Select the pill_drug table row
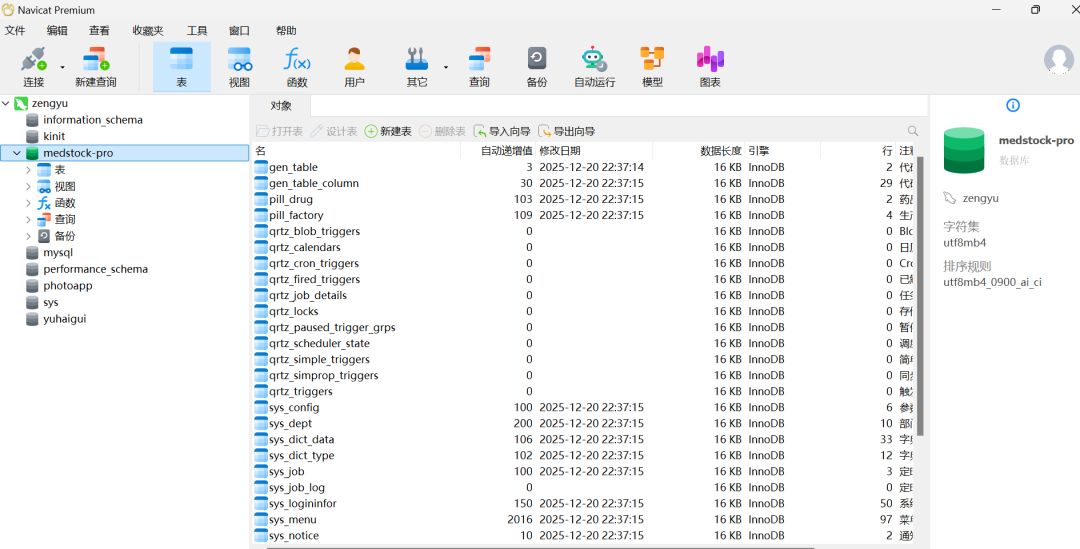 (x=585, y=199)
